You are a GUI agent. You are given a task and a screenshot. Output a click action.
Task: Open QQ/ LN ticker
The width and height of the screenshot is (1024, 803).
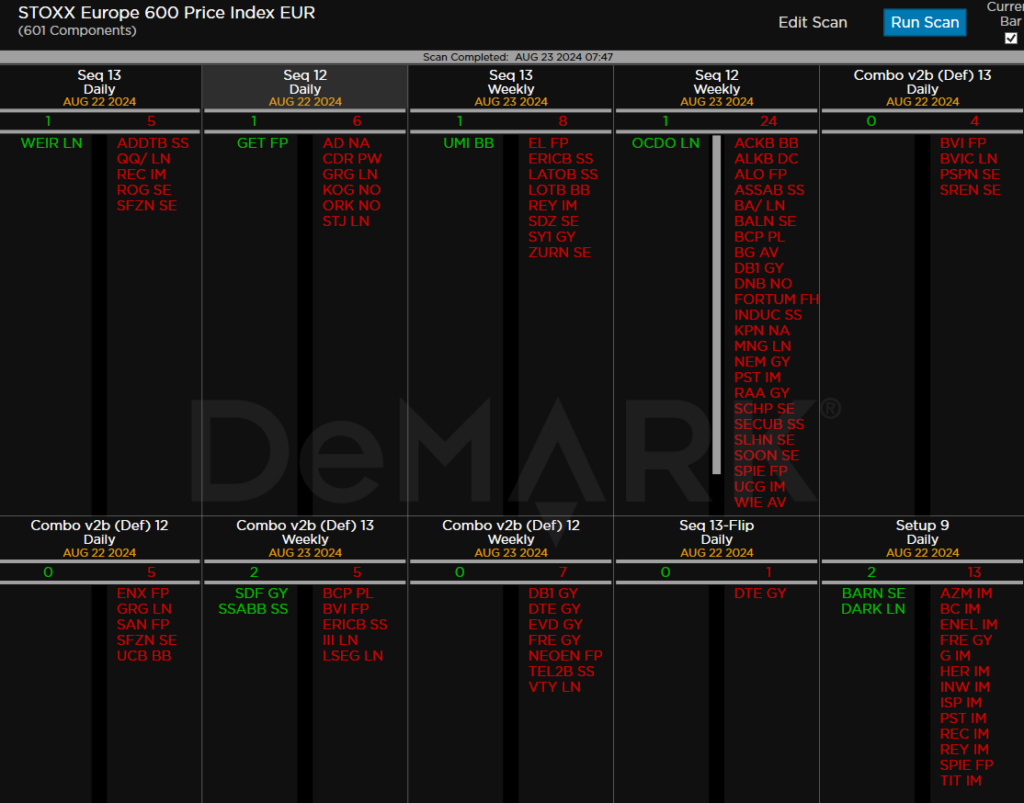[x=144, y=159]
